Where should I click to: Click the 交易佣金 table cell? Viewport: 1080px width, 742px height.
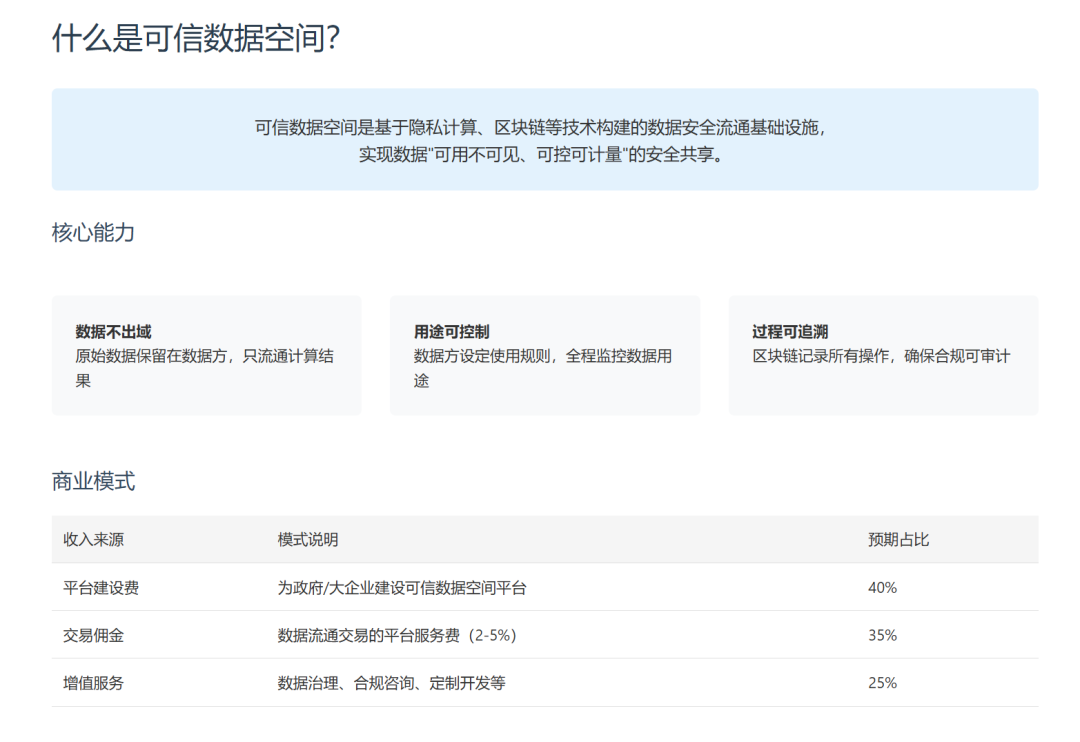click(x=94, y=635)
